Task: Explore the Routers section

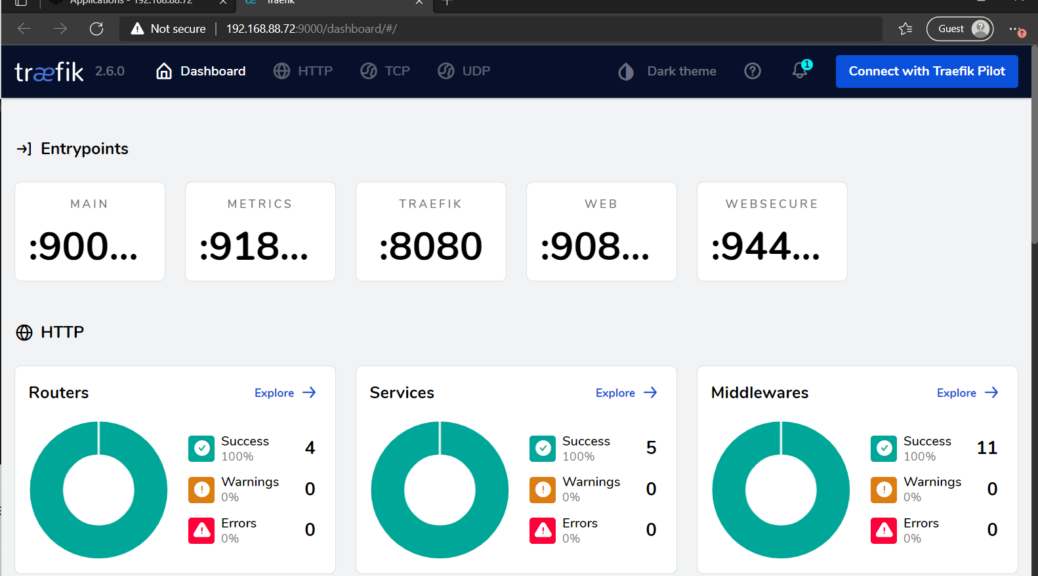Action: (285, 393)
